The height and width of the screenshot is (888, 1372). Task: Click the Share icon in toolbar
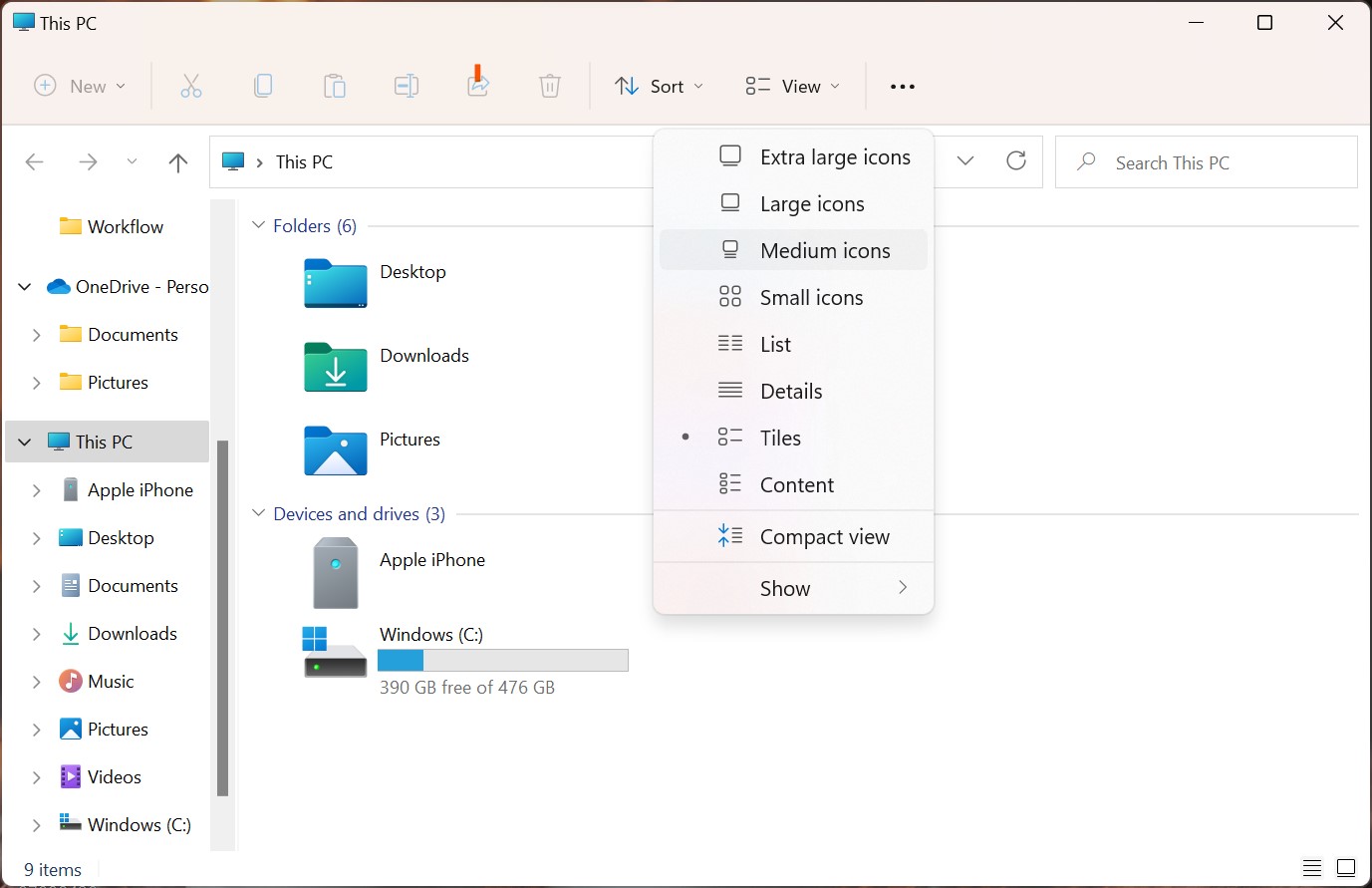tap(478, 86)
